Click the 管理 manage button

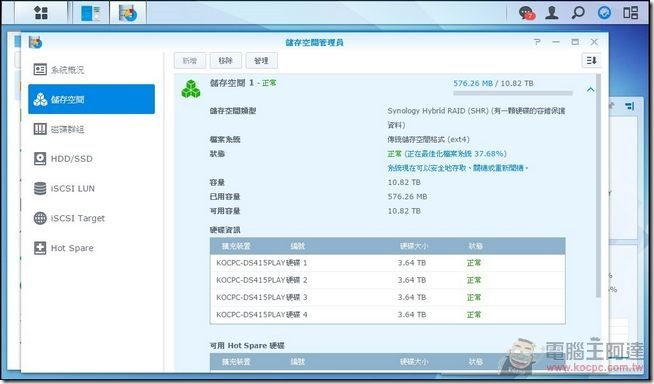262,60
